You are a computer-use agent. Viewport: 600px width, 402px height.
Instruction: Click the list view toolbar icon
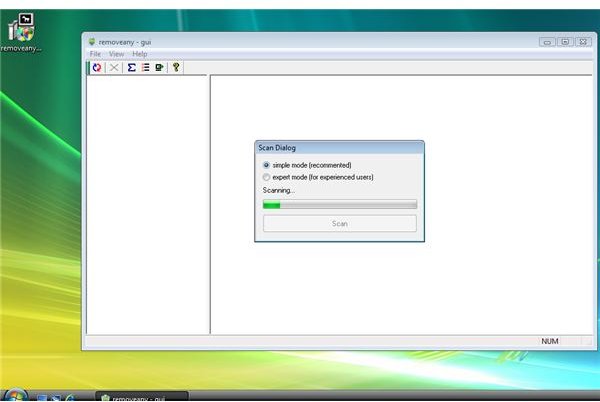[145, 68]
